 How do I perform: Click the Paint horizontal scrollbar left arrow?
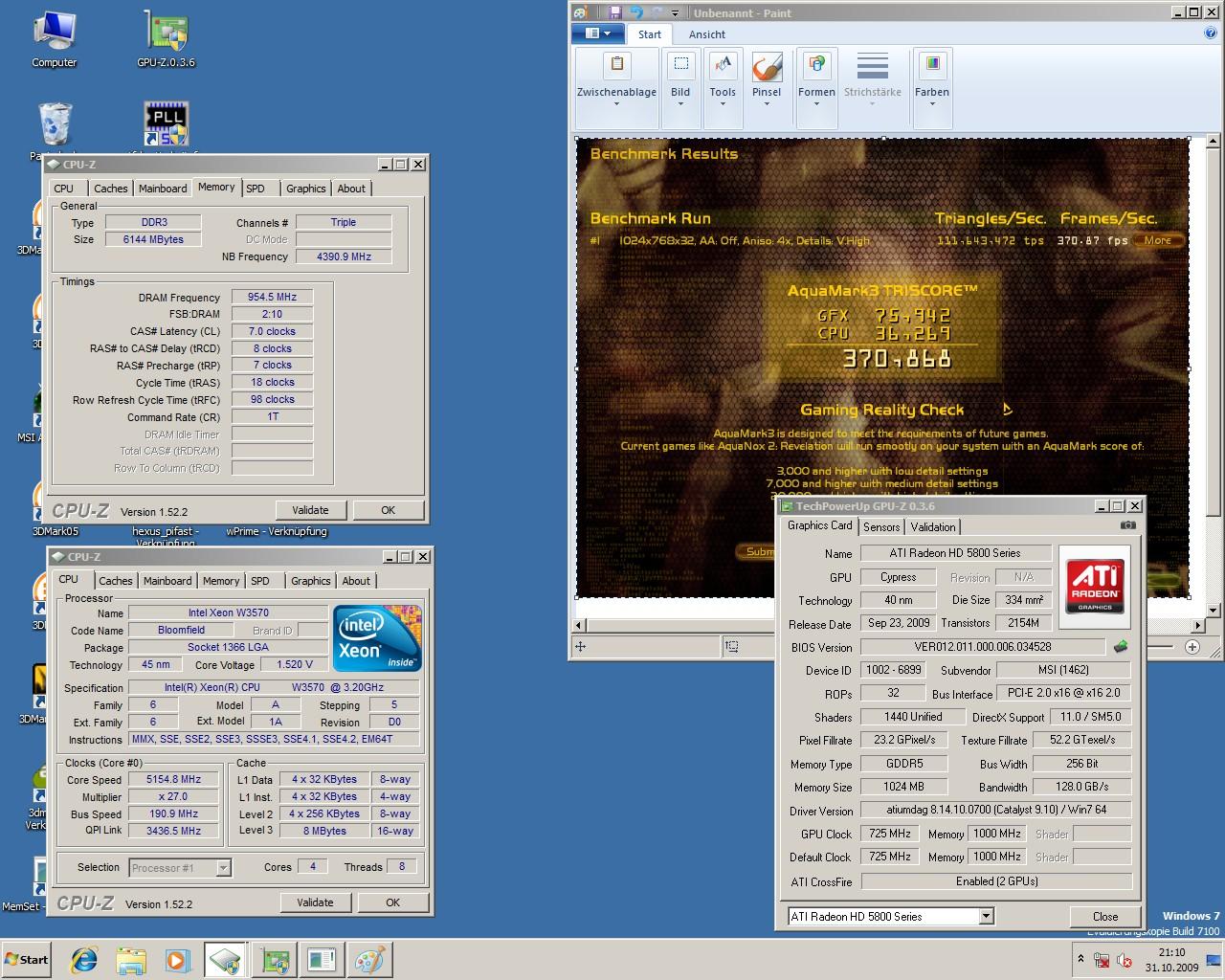pyautogui.click(x=580, y=626)
